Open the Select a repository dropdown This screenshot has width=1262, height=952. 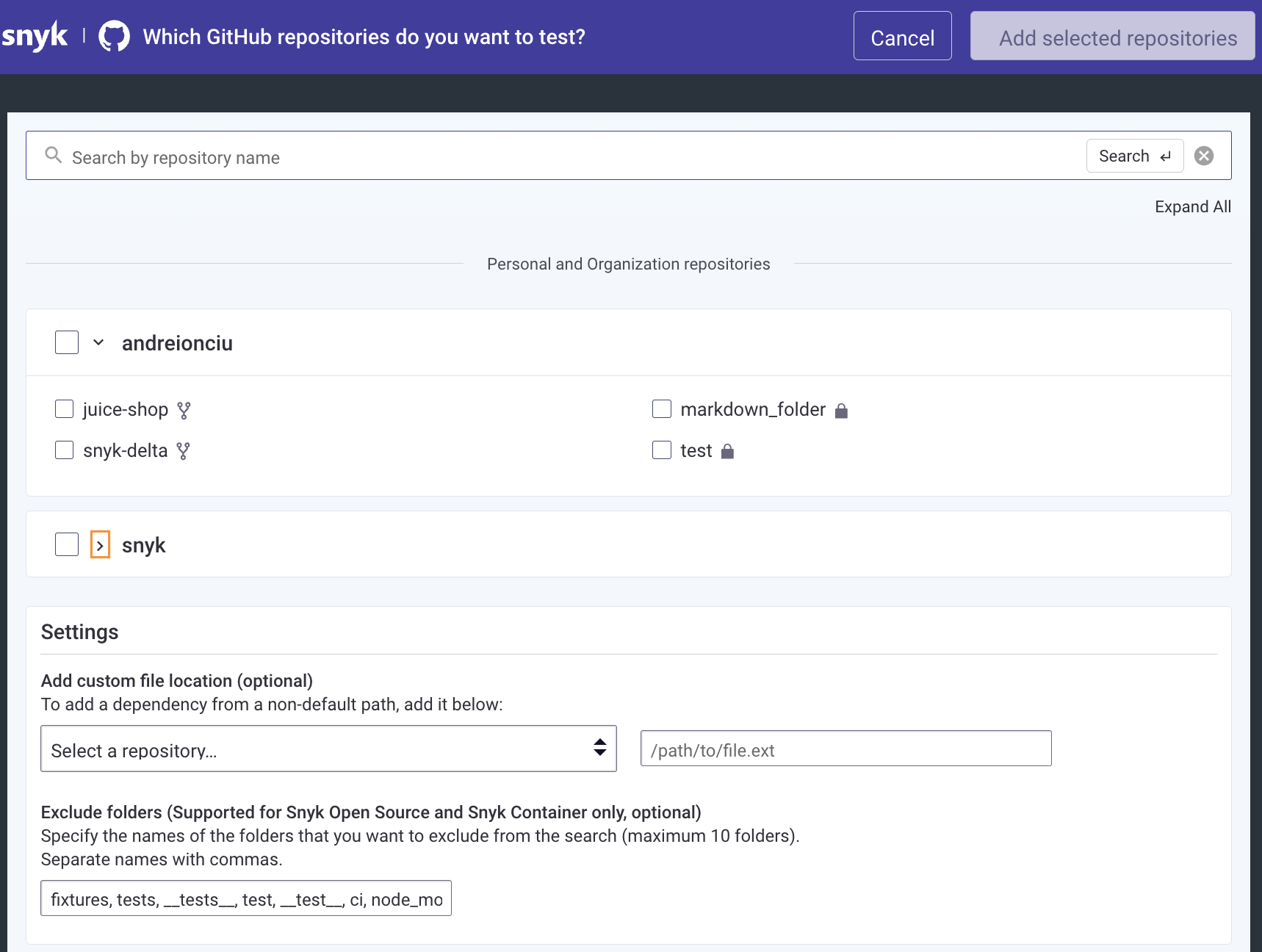[328, 749]
